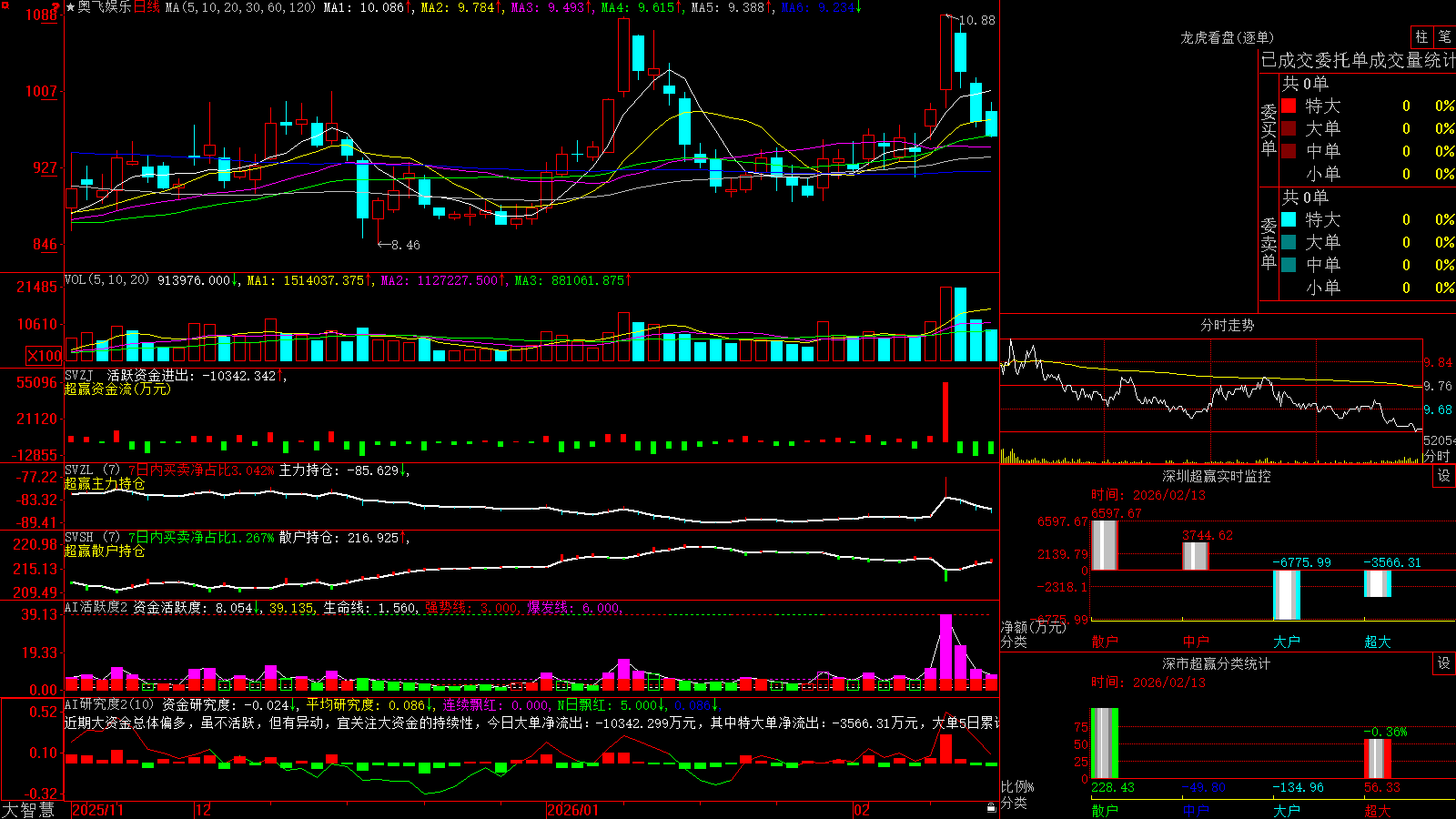Click the SVZJ indicator label
Image resolution: width=1456 pixels, height=819 pixels.
(79, 376)
